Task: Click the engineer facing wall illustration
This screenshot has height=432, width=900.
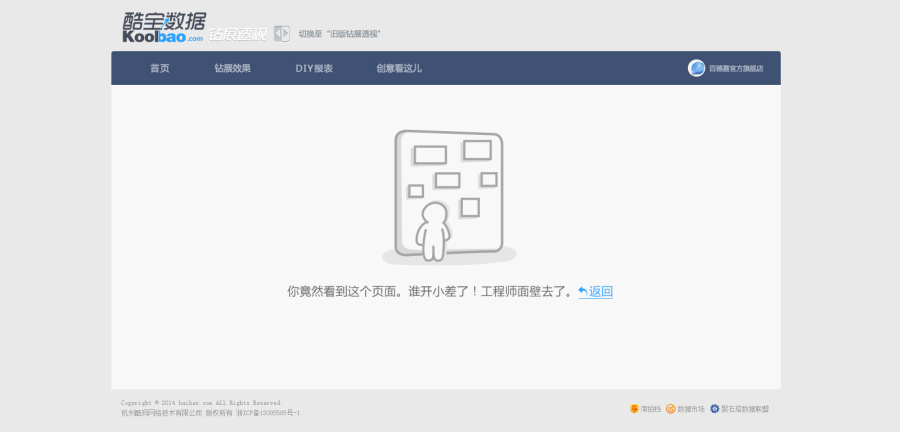Action: coord(449,197)
